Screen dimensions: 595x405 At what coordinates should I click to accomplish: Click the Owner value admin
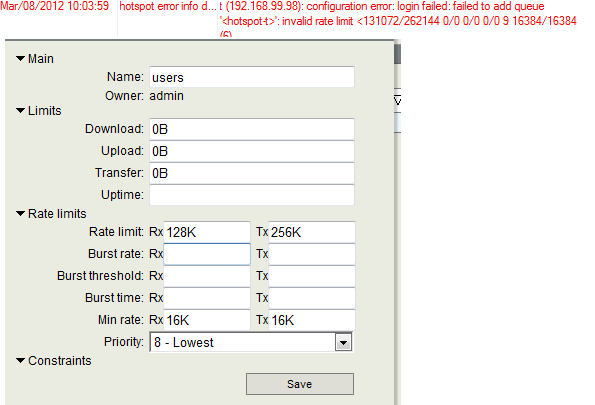[x=167, y=96]
